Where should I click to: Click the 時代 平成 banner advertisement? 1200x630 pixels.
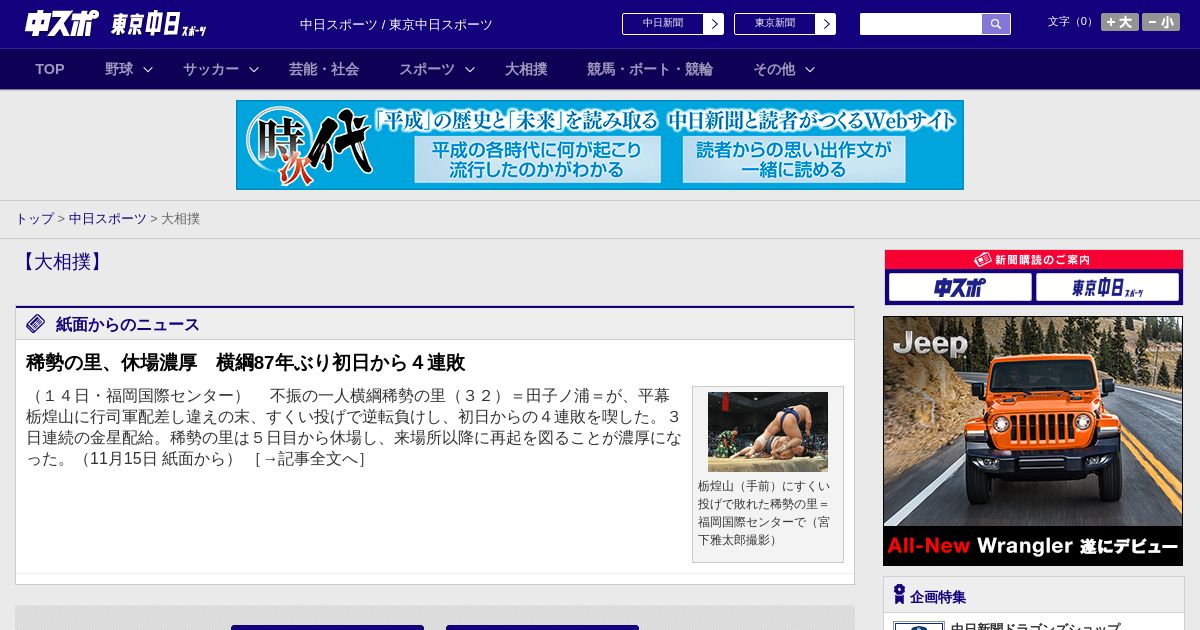click(600, 145)
